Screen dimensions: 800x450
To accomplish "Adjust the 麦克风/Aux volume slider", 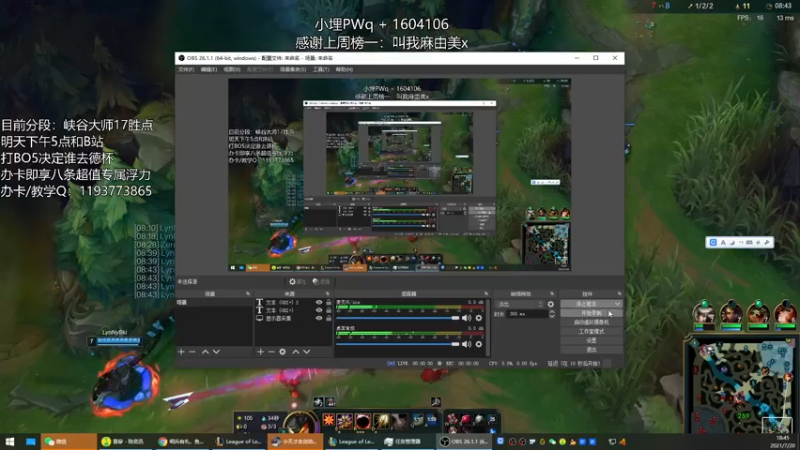I will (397, 318).
